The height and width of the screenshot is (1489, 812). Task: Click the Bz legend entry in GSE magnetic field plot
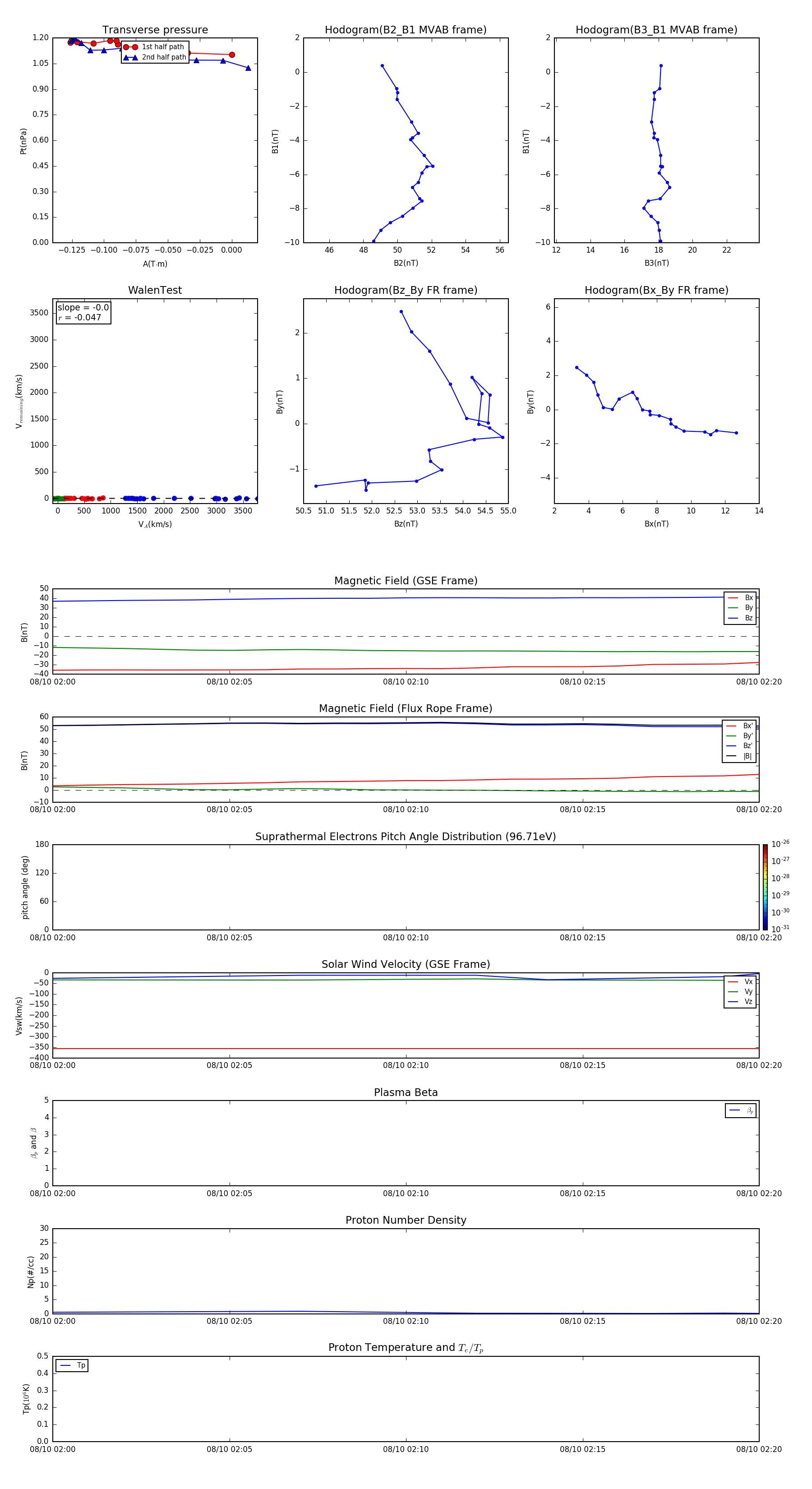click(740, 618)
